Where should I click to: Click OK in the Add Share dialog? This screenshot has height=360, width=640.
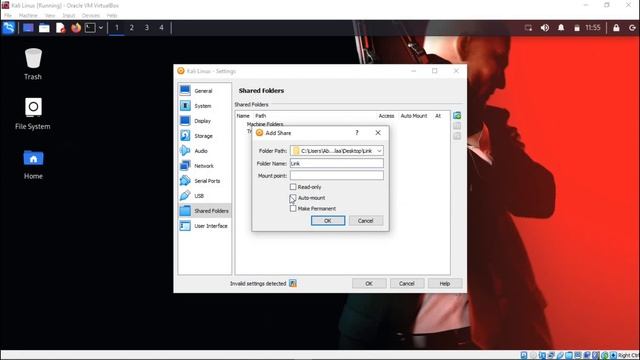[x=328, y=220]
